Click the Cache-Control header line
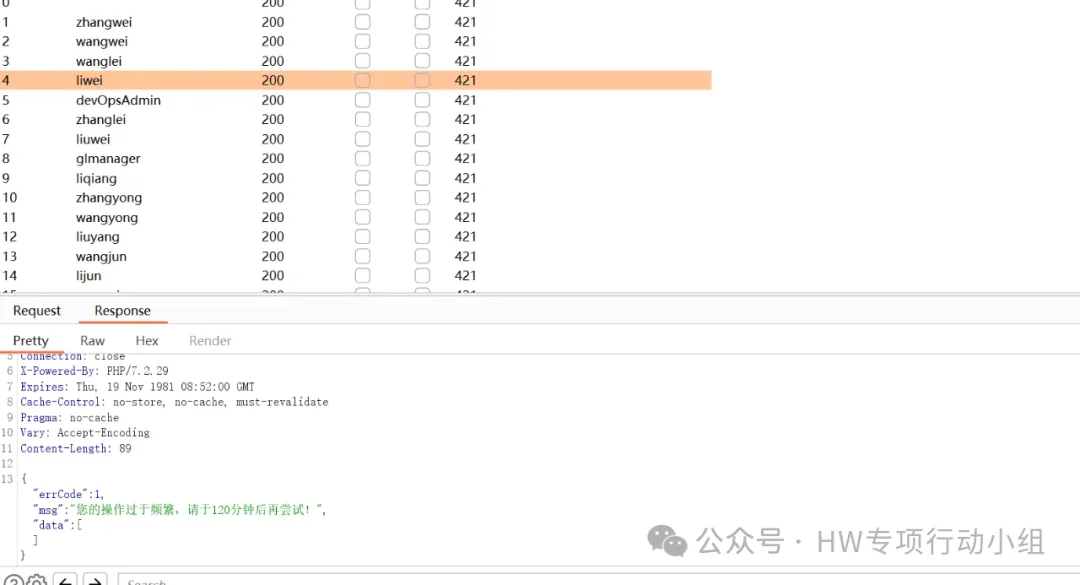This screenshot has width=1080, height=585. tap(174, 402)
